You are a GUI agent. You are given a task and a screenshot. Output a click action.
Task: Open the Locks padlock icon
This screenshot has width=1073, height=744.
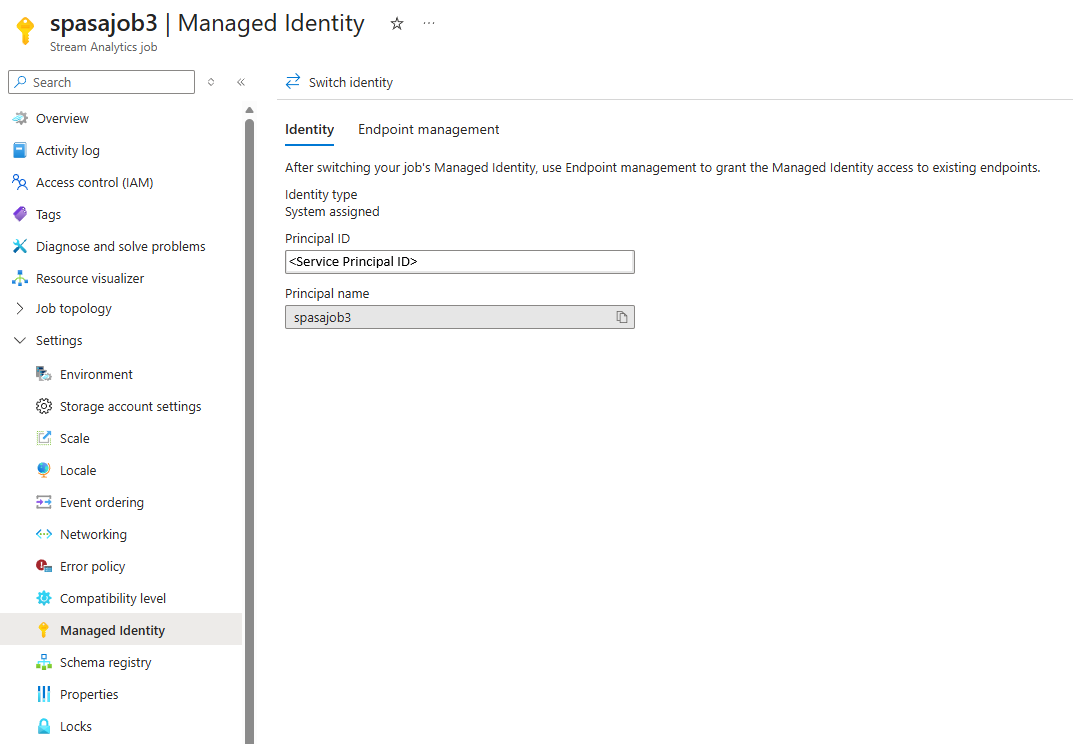click(x=44, y=726)
